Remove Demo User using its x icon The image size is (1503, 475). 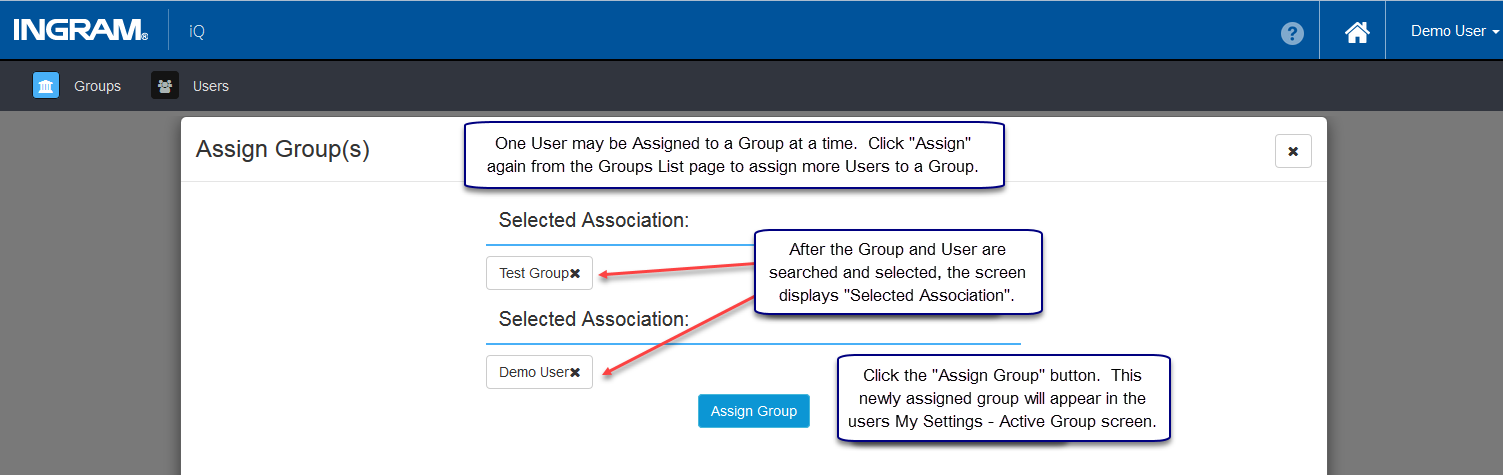click(x=575, y=373)
